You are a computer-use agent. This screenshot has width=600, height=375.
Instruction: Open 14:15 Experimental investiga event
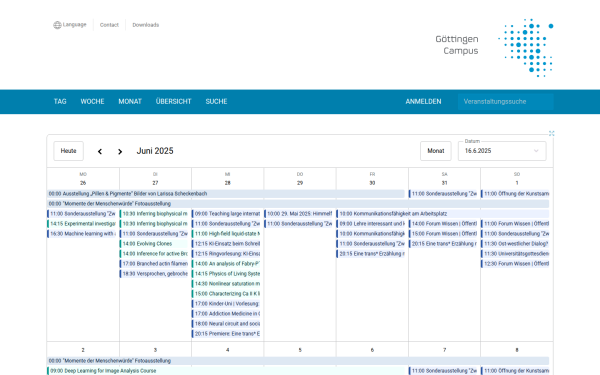tap(82, 223)
